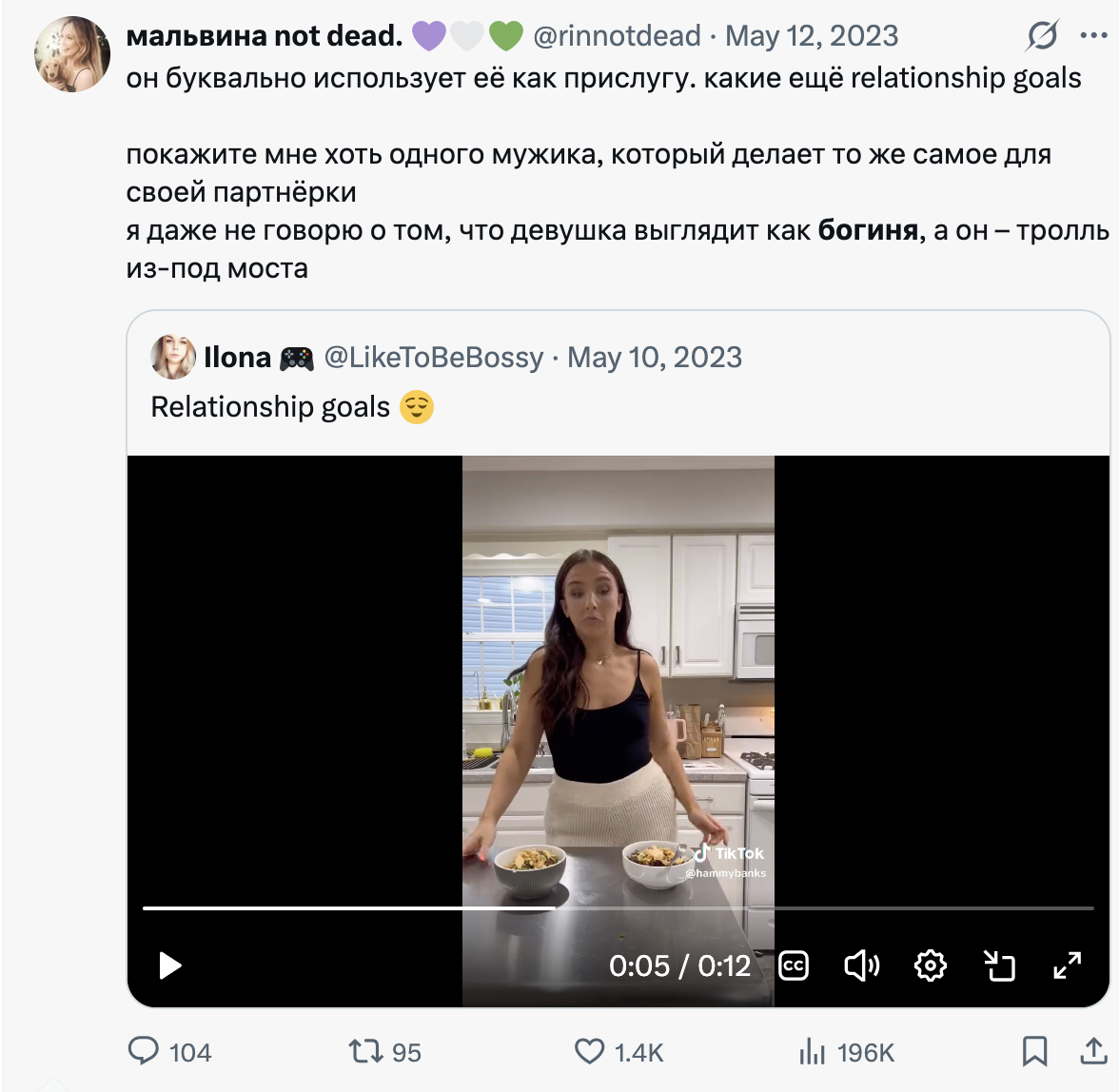Open the @rinnotdead profile handle

(618, 35)
